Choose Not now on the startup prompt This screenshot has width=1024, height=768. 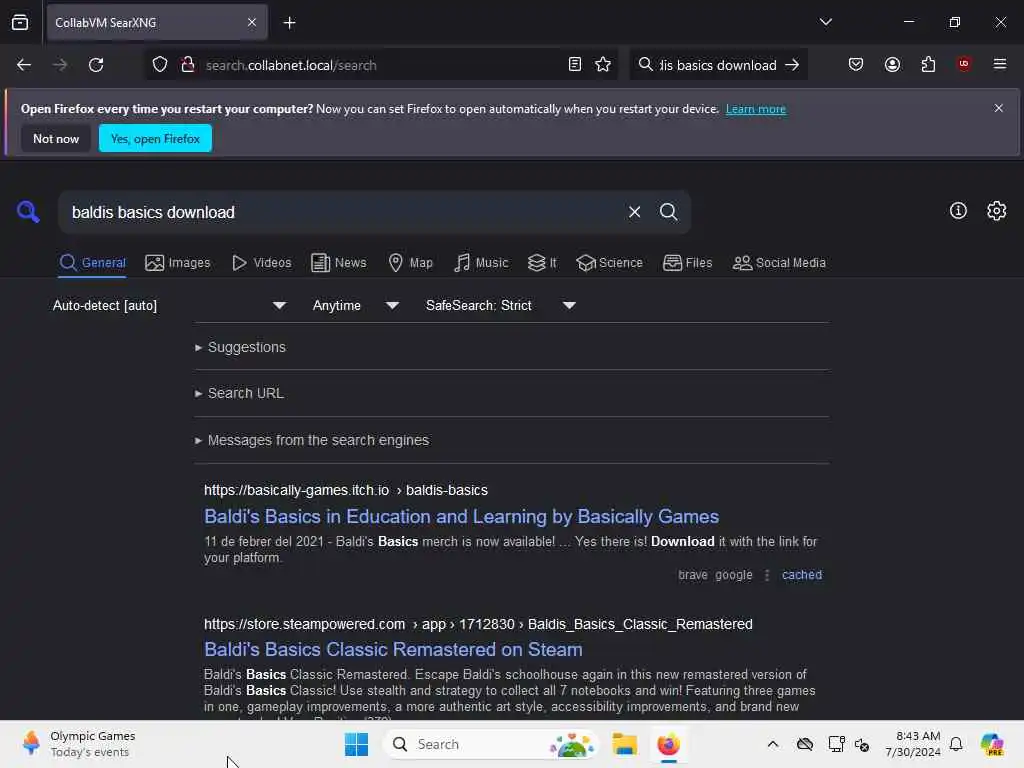coord(56,138)
